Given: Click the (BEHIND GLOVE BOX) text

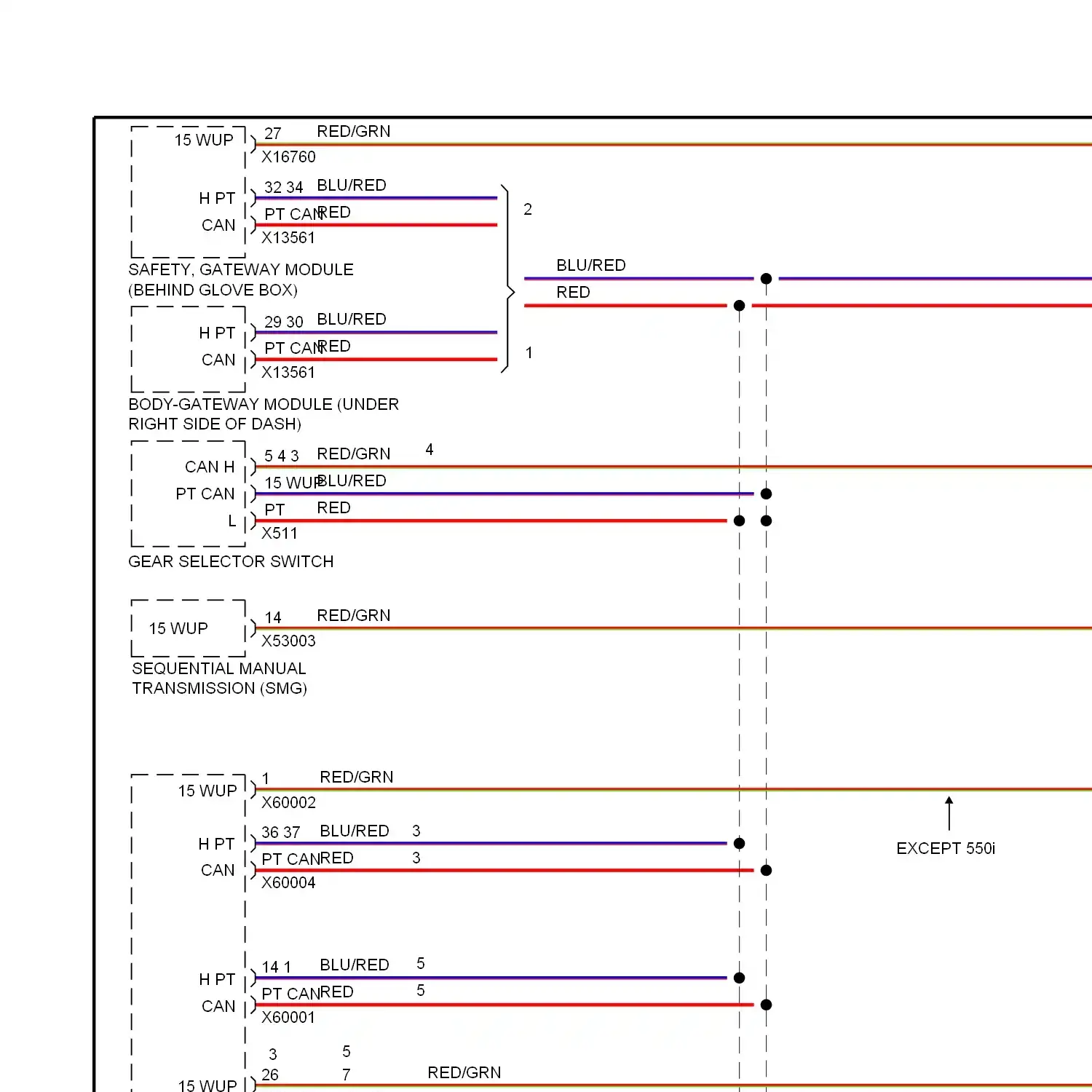Looking at the screenshot, I should (x=213, y=290).
